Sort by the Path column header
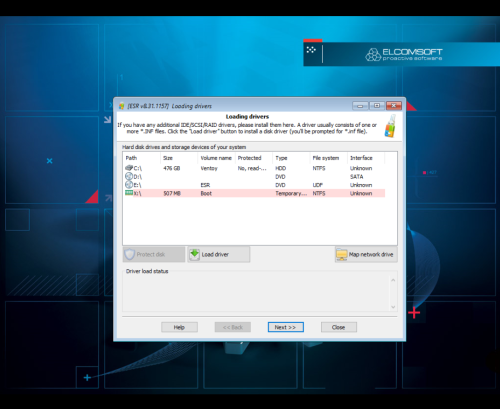Viewport: 500px width, 409px height. tap(142, 158)
